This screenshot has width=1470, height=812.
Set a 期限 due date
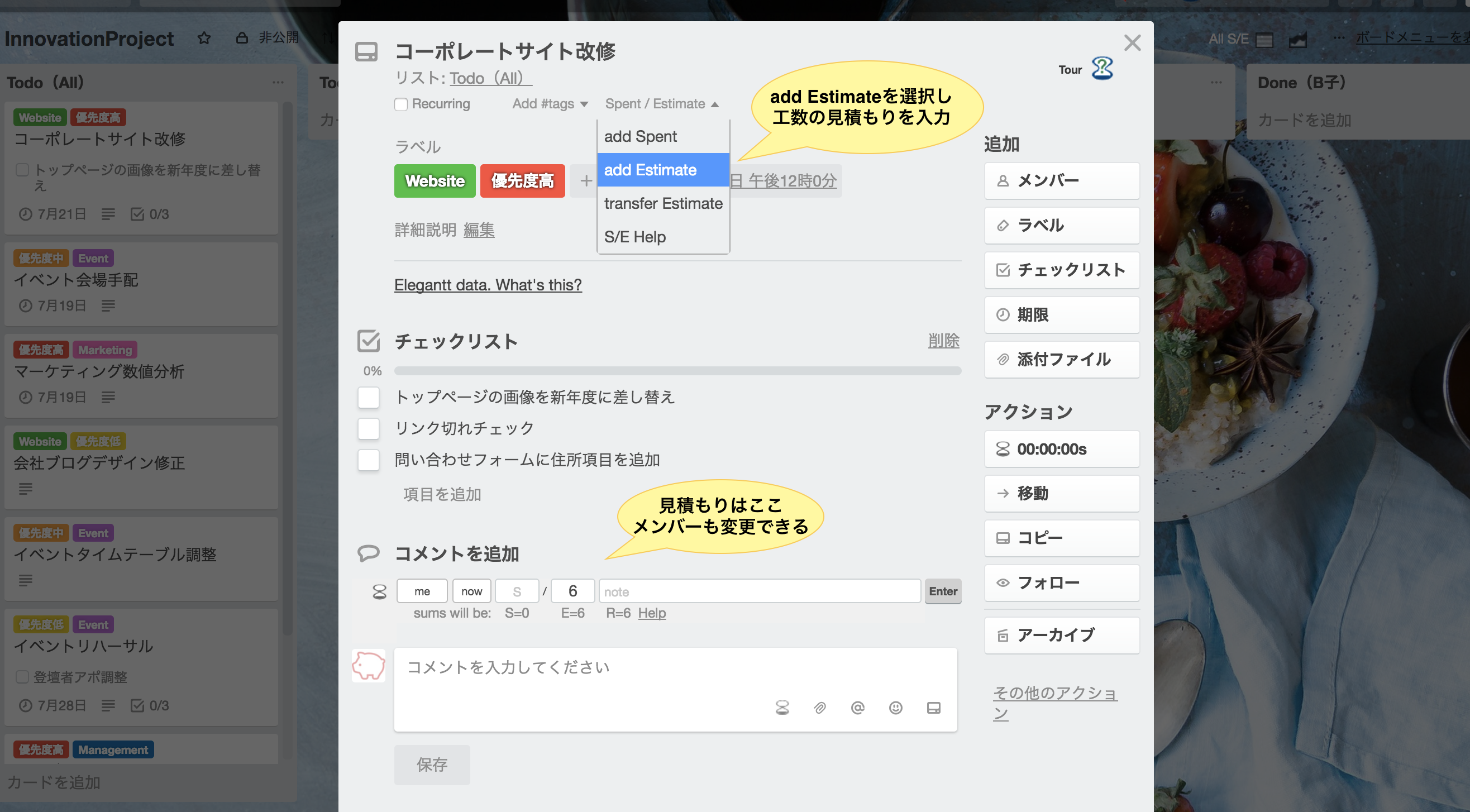[1062, 315]
